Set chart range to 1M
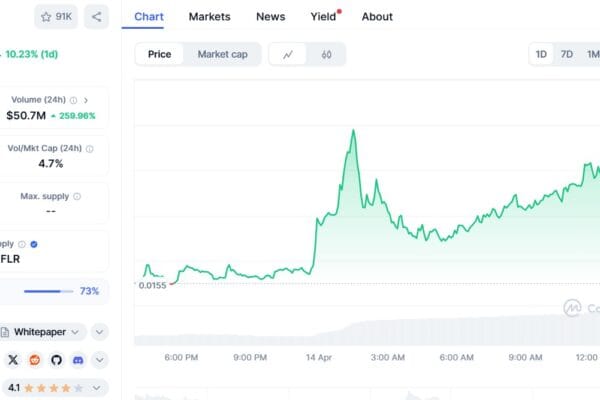 (x=593, y=54)
